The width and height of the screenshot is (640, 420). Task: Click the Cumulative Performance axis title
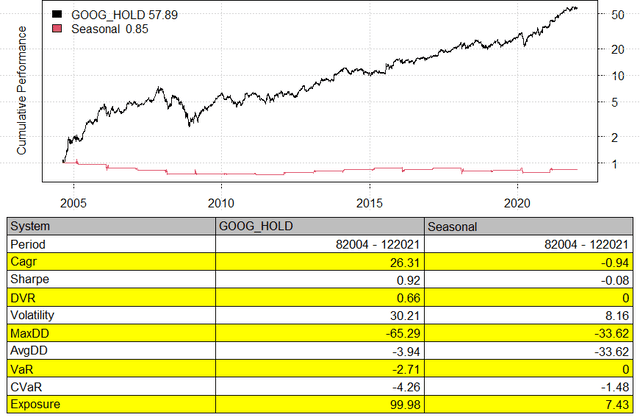point(22,91)
